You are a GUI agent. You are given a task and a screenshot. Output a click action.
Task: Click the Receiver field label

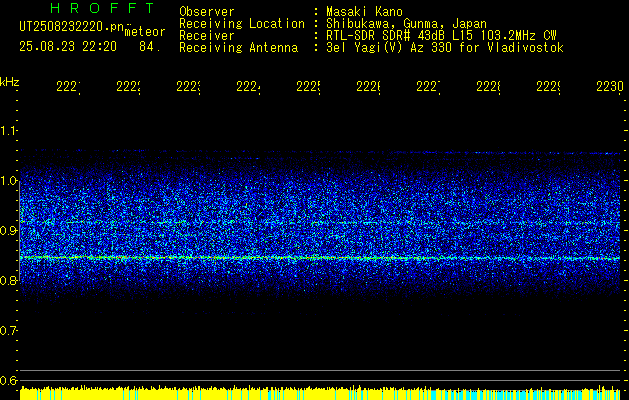(x=207, y=36)
